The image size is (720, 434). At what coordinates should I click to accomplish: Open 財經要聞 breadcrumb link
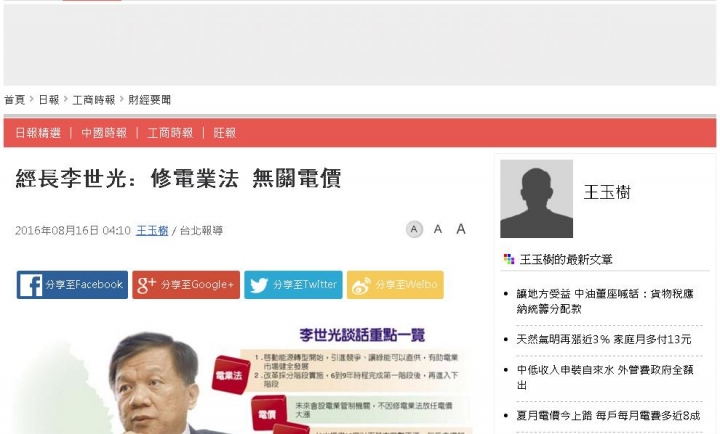149,100
